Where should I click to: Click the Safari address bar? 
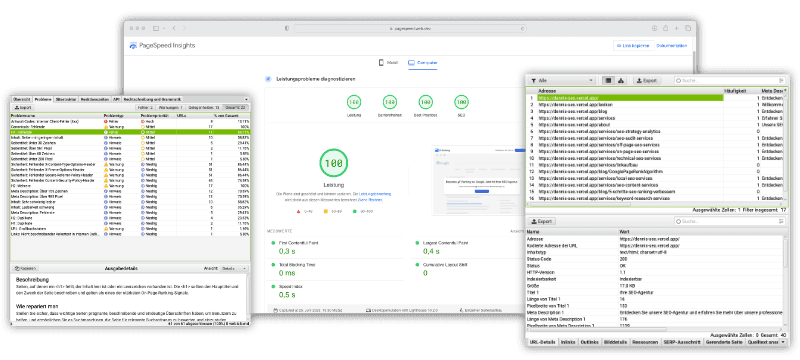point(410,29)
